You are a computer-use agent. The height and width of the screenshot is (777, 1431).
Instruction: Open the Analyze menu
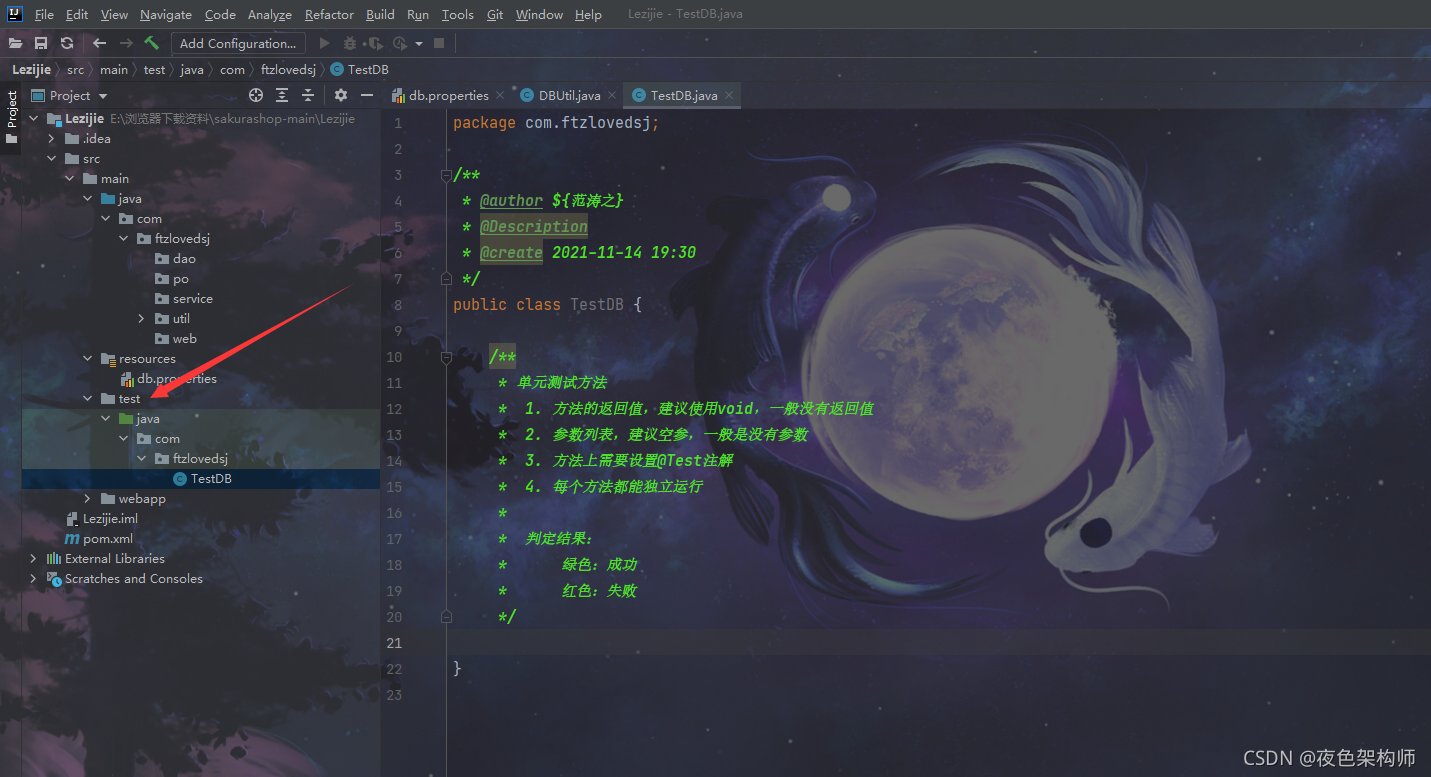pyautogui.click(x=269, y=14)
